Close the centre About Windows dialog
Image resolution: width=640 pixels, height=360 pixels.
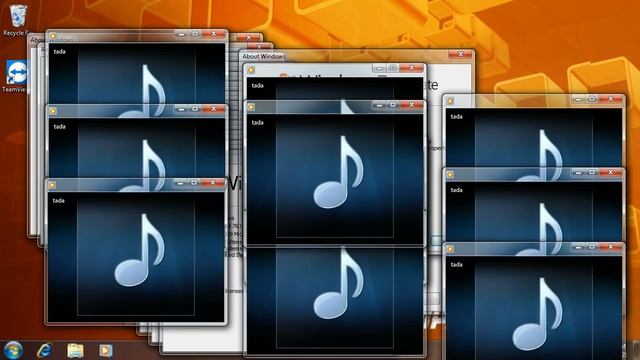460,54
